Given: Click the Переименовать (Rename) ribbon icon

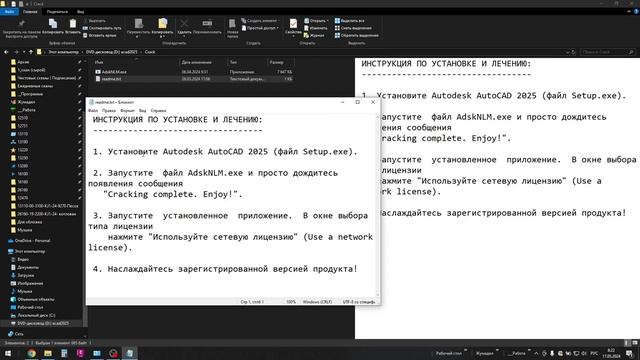Looking at the screenshot, I should click(207, 24).
